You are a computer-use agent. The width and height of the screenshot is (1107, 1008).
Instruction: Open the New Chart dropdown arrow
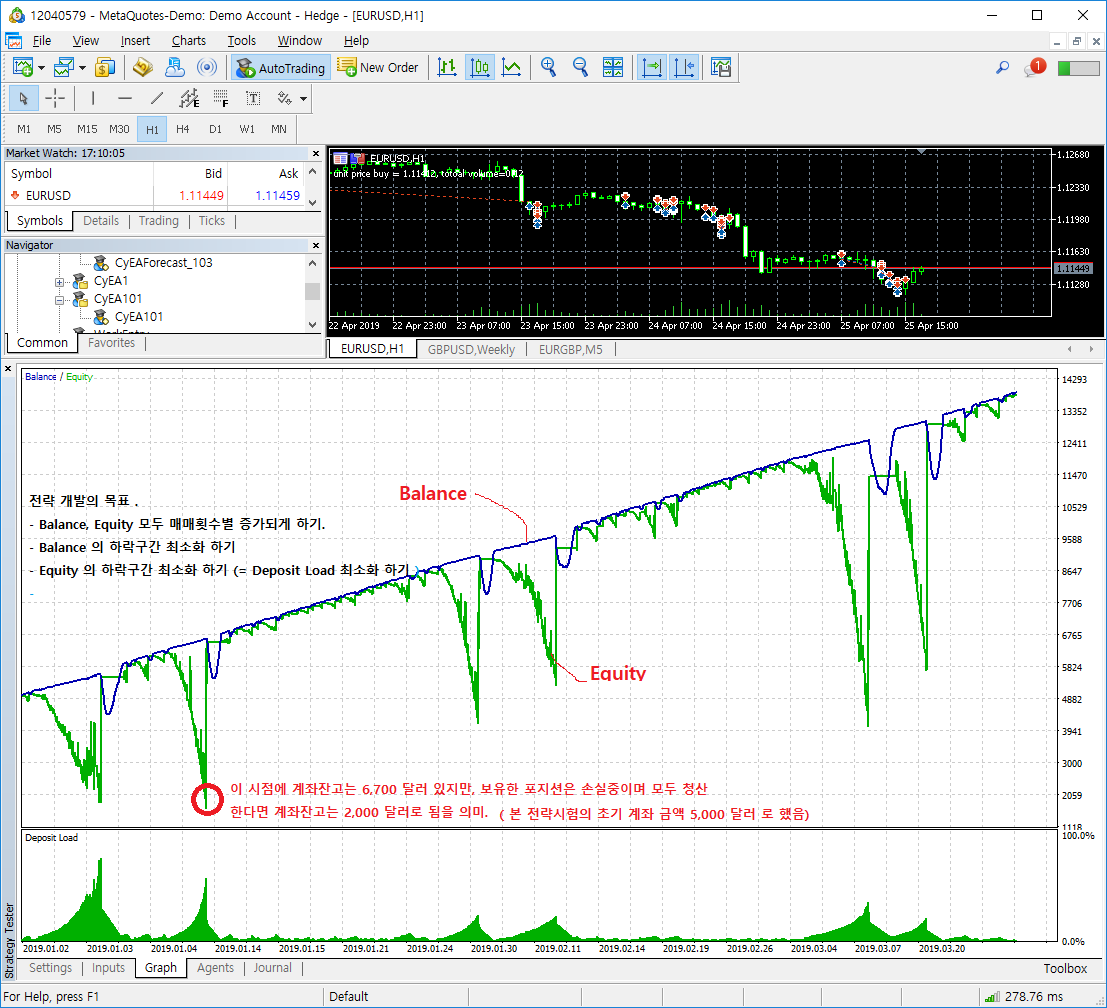[x=42, y=68]
